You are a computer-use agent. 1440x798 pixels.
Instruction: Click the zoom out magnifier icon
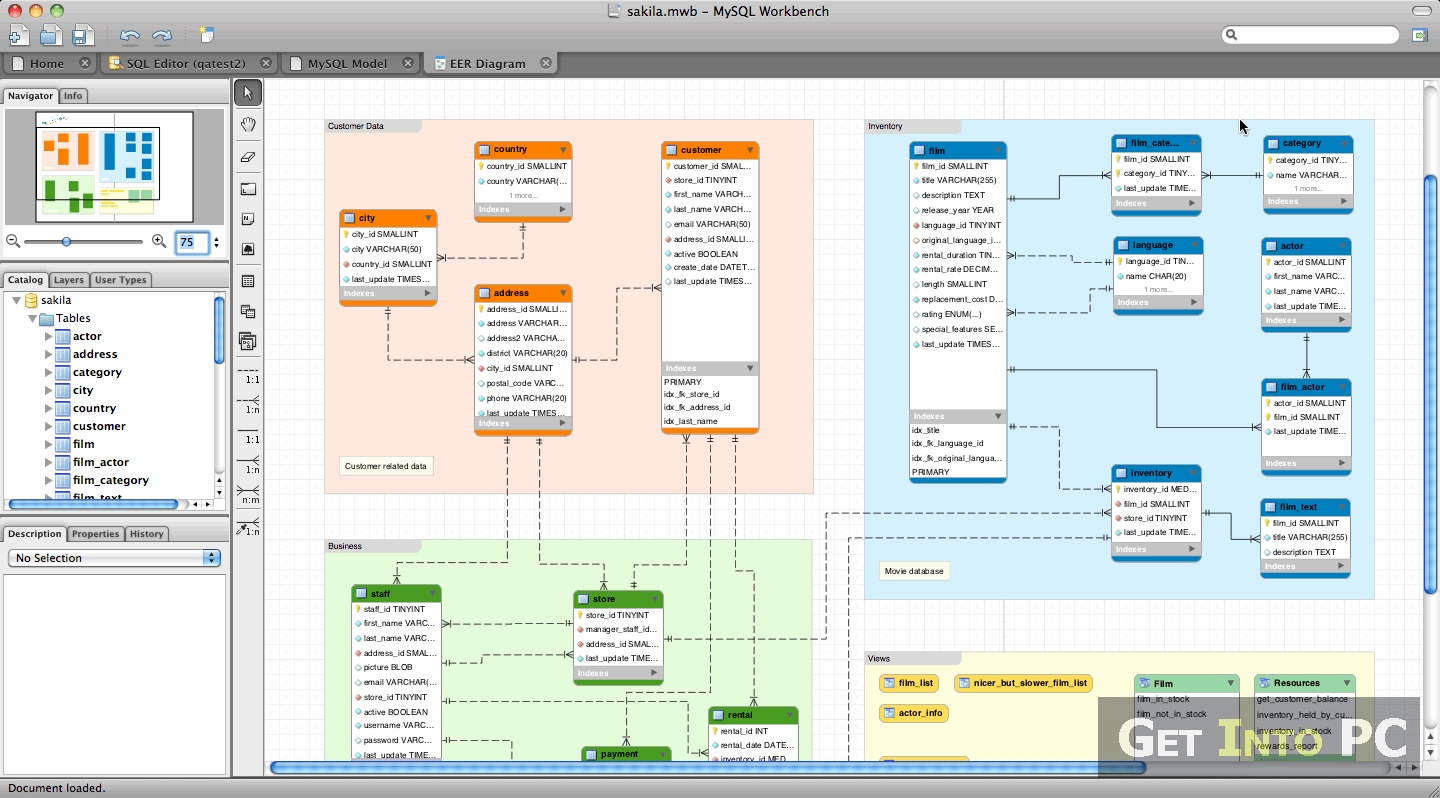tap(14, 241)
